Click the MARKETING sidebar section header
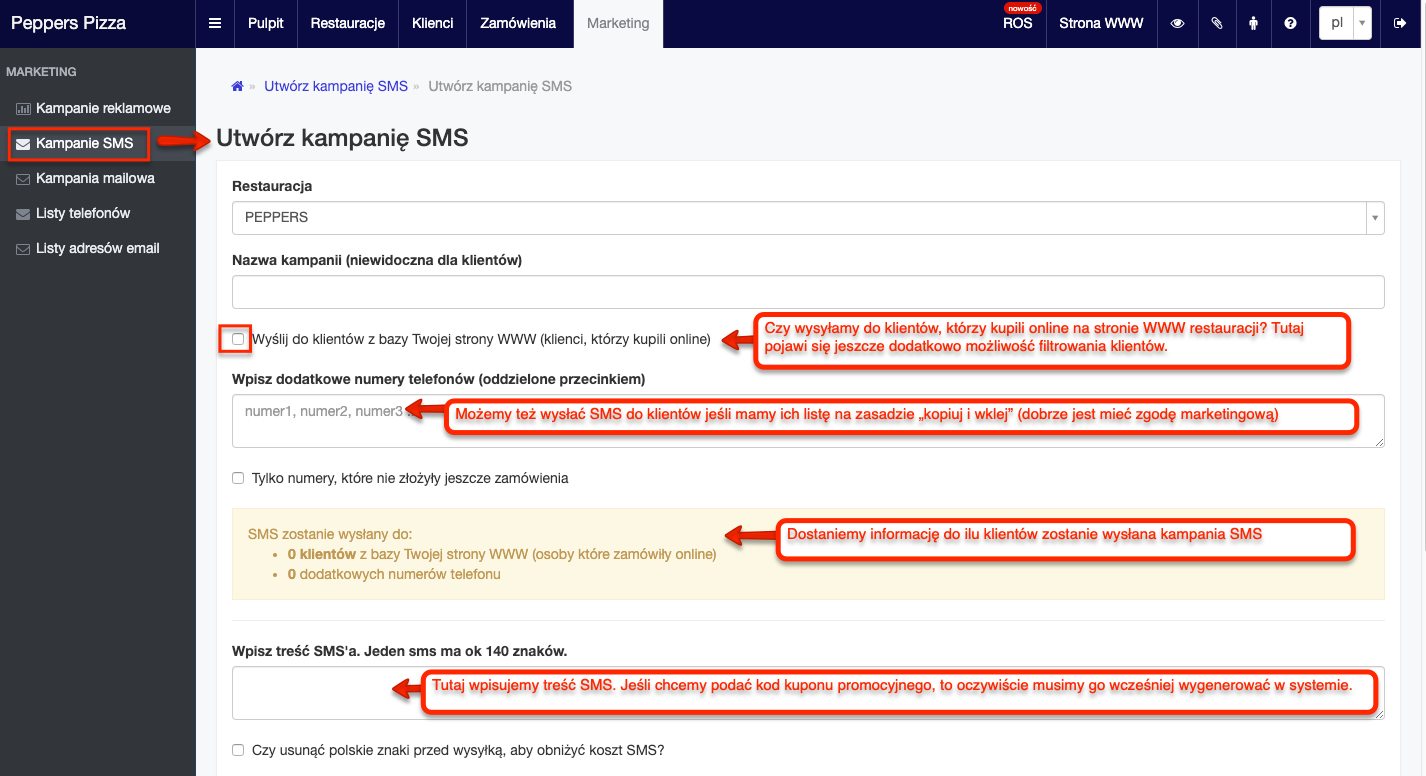 (x=41, y=72)
